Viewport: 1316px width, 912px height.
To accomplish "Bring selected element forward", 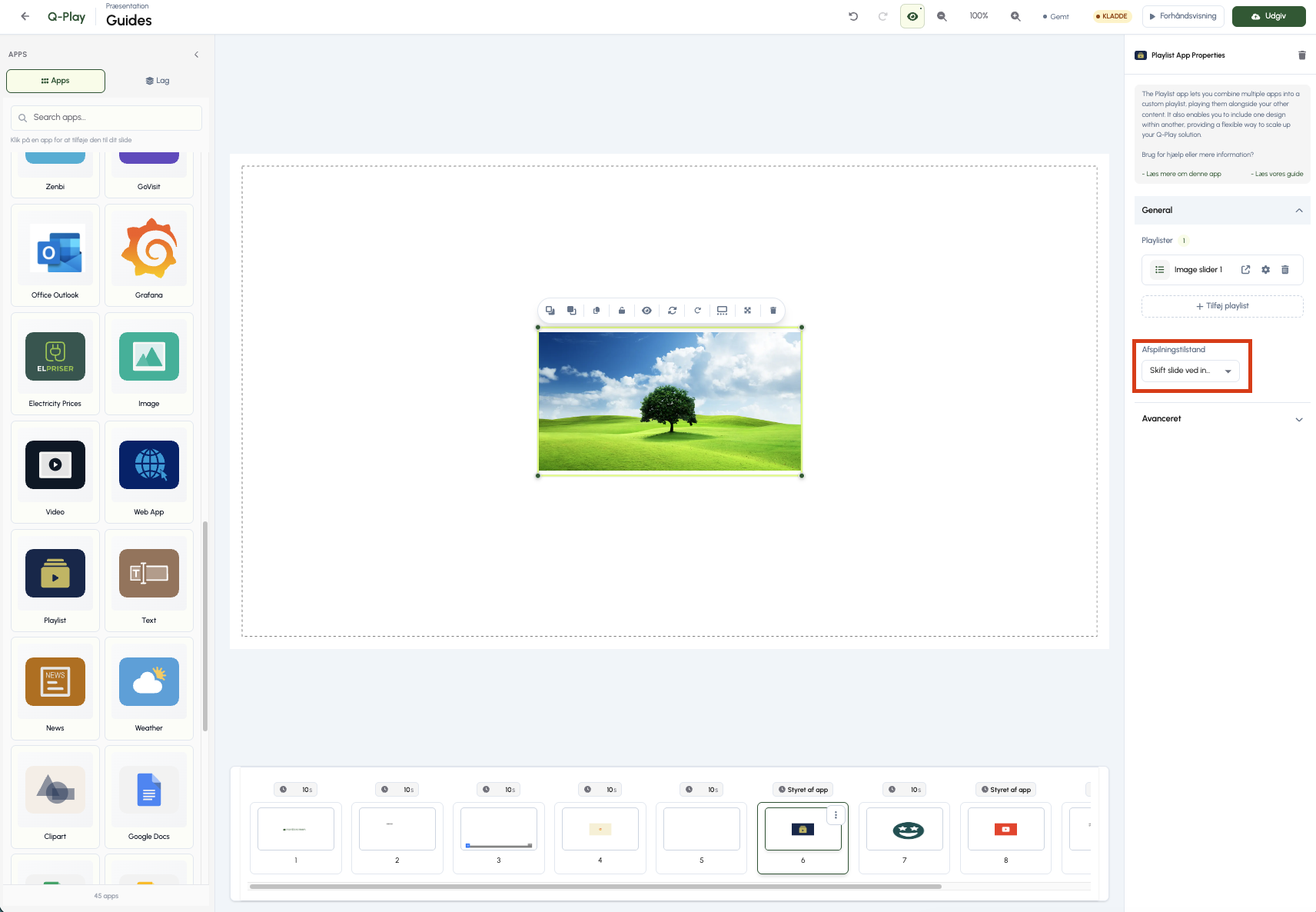I will tap(572, 311).
